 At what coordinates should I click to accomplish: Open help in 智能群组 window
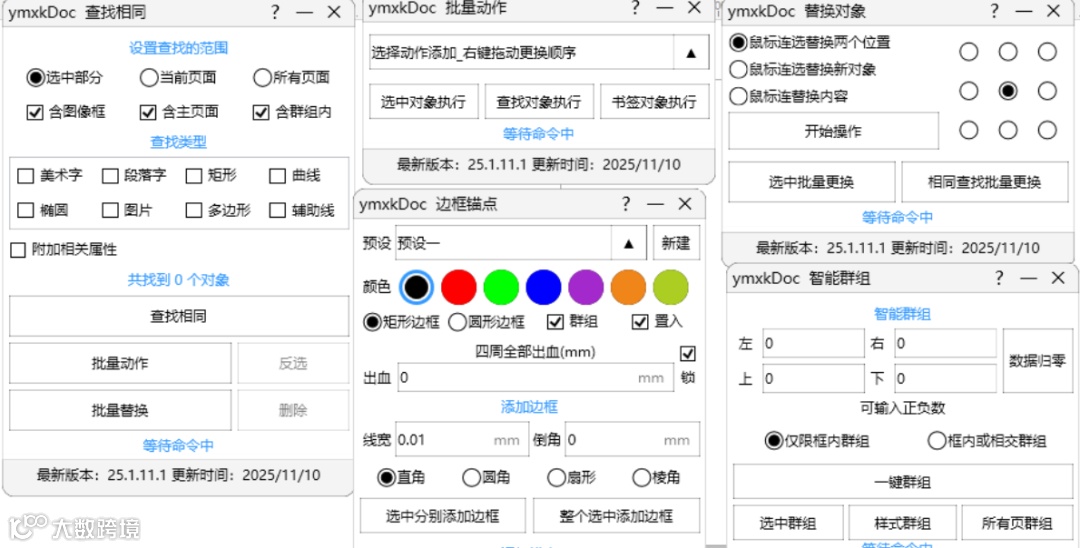point(999,278)
